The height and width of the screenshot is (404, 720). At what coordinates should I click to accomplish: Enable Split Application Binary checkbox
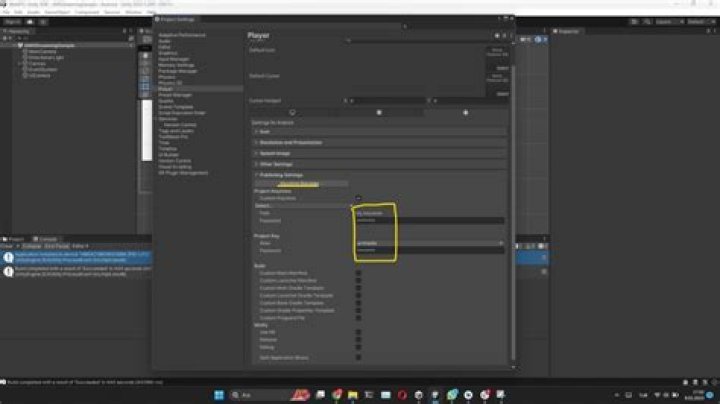(x=358, y=358)
